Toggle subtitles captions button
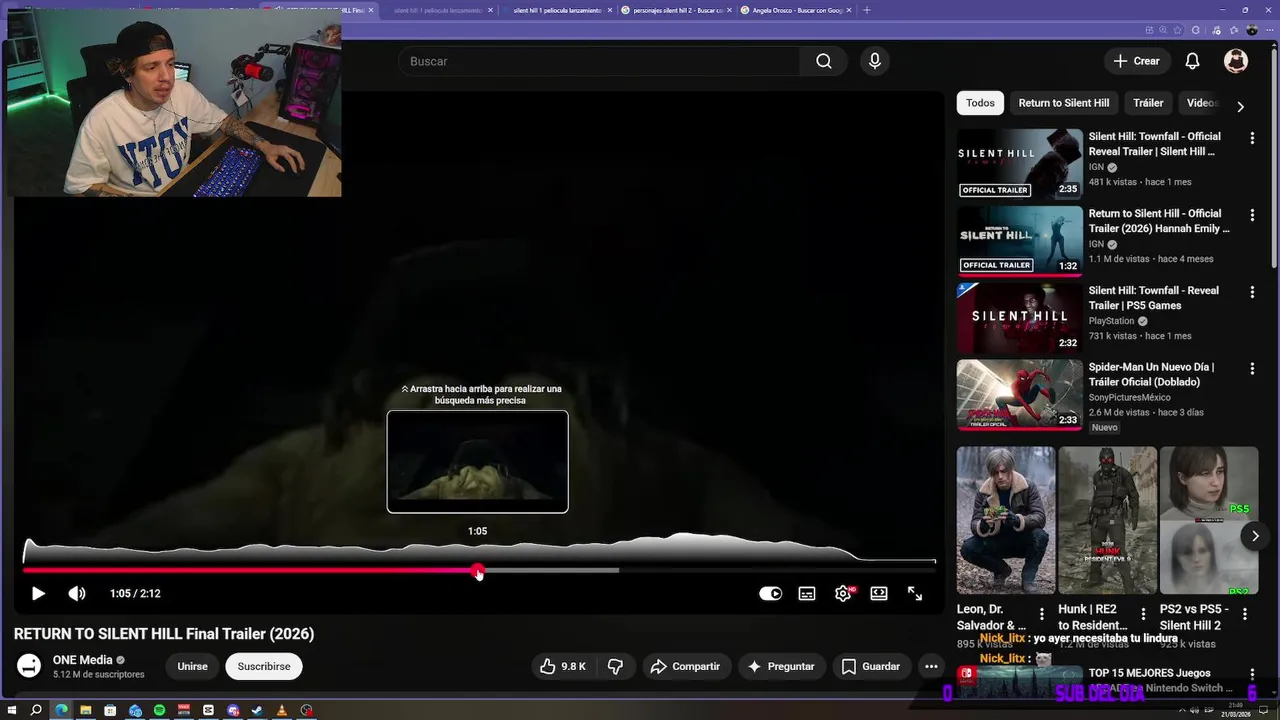Image resolution: width=1280 pixels, height=720 pixels. click(x=807, y=593)
